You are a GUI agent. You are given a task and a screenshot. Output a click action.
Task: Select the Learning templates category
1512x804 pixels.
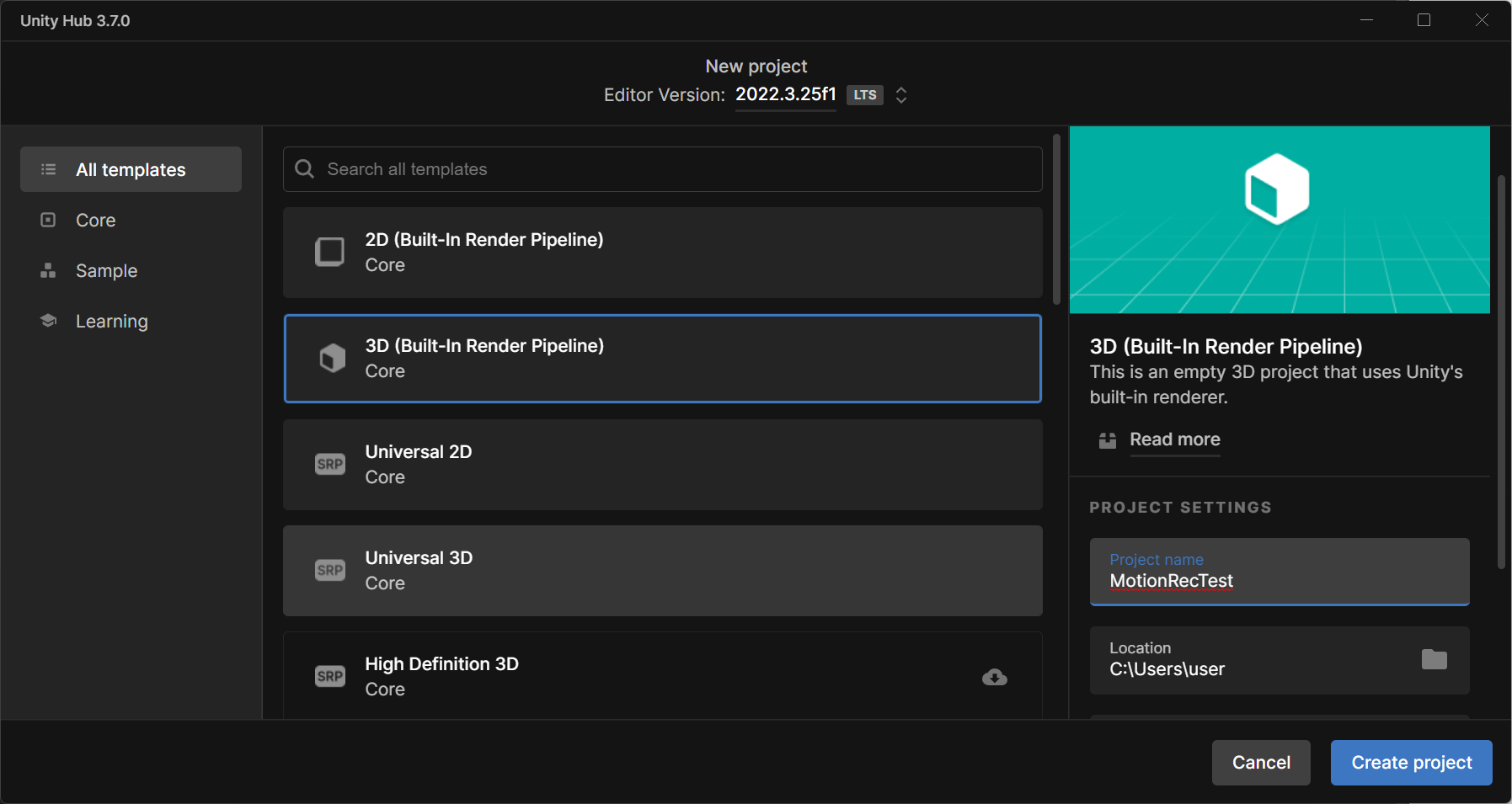coord(111,321)
